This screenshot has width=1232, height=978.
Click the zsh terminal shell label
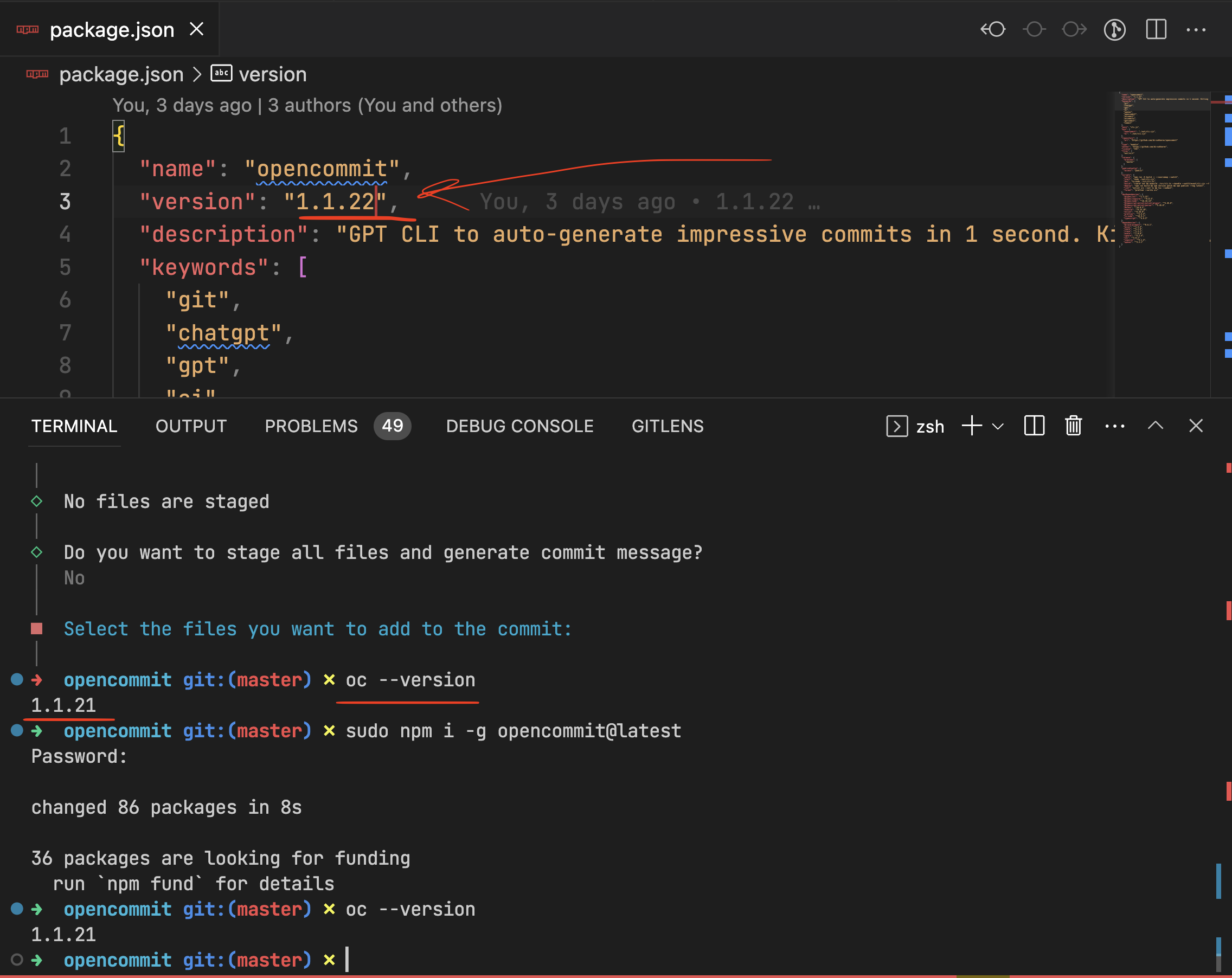tap(930, 427)
